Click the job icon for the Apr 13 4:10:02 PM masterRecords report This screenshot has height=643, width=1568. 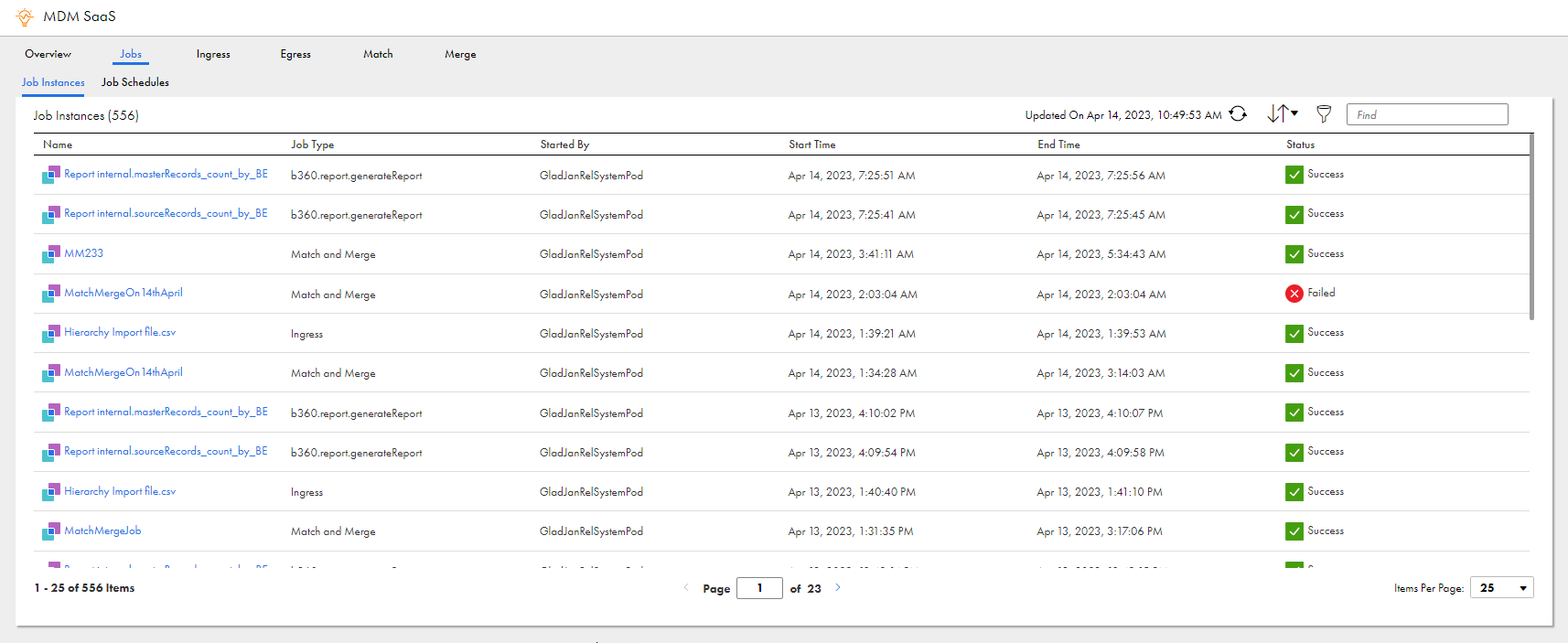pos(51,413)
